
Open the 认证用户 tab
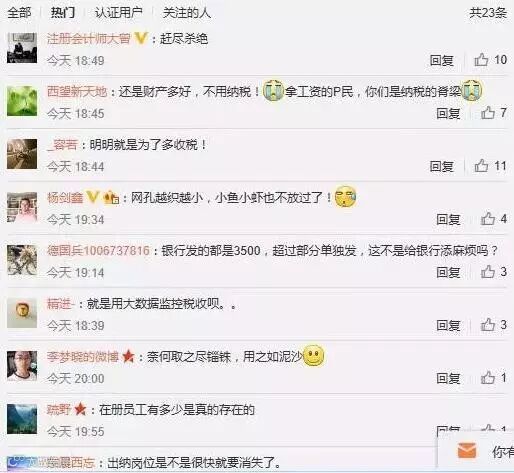119,13
